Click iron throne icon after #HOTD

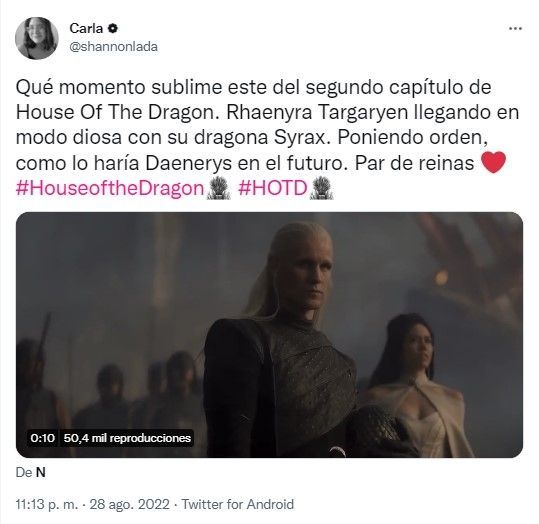(321, 188)
